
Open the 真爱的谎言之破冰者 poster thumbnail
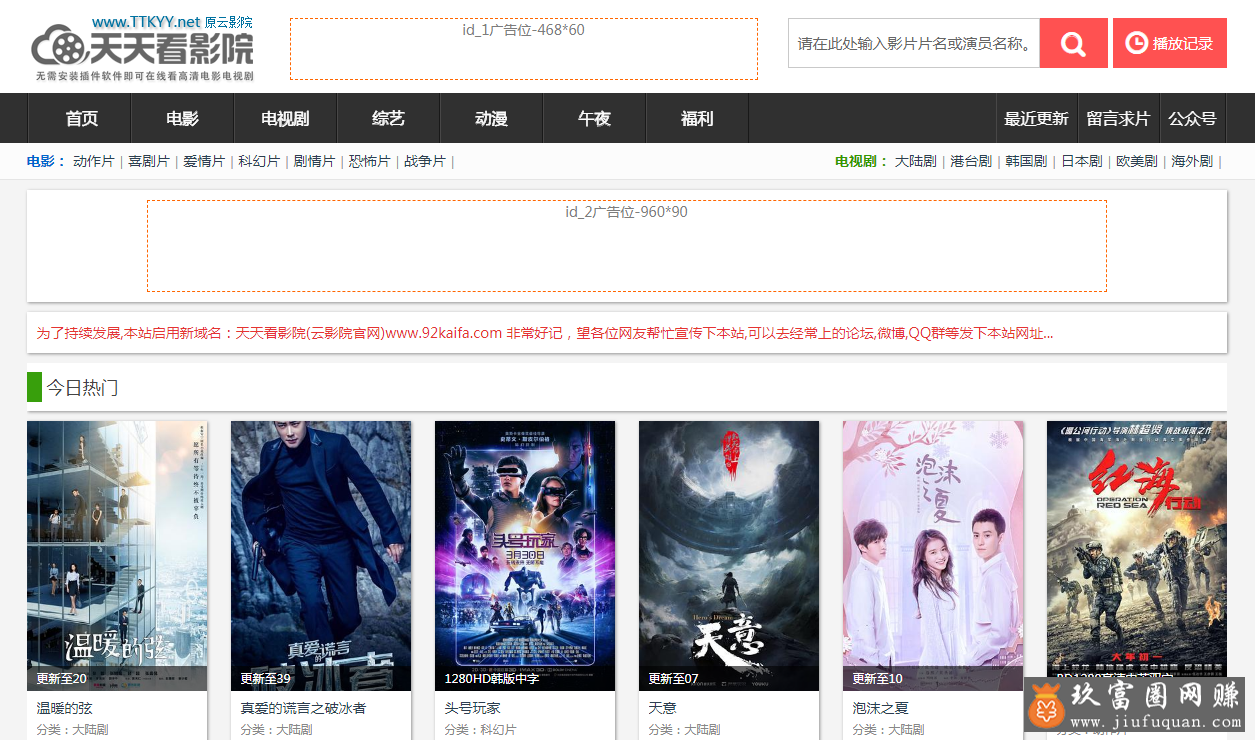321,555
